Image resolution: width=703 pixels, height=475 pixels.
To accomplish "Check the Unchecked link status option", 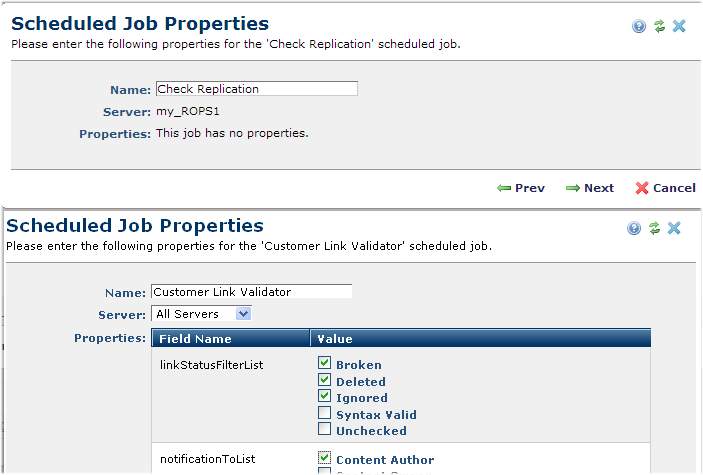I will click(x=324, y=430).
